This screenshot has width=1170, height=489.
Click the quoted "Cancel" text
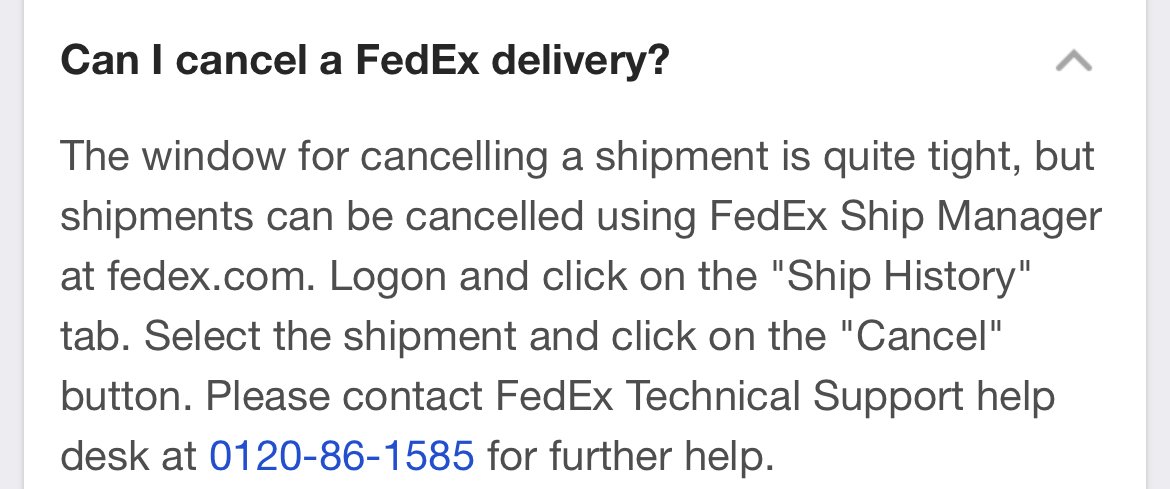pyautogui.click(x=917, y=337)
